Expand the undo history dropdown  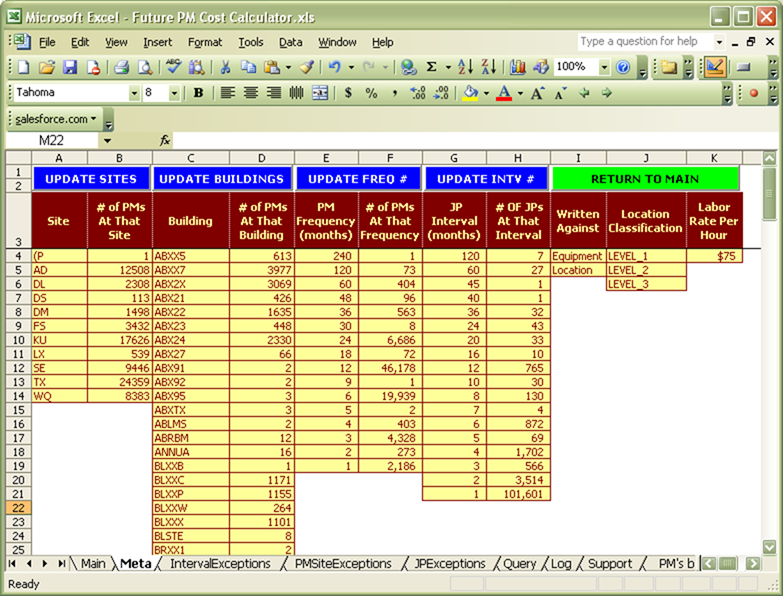click(x=351, y=66)
